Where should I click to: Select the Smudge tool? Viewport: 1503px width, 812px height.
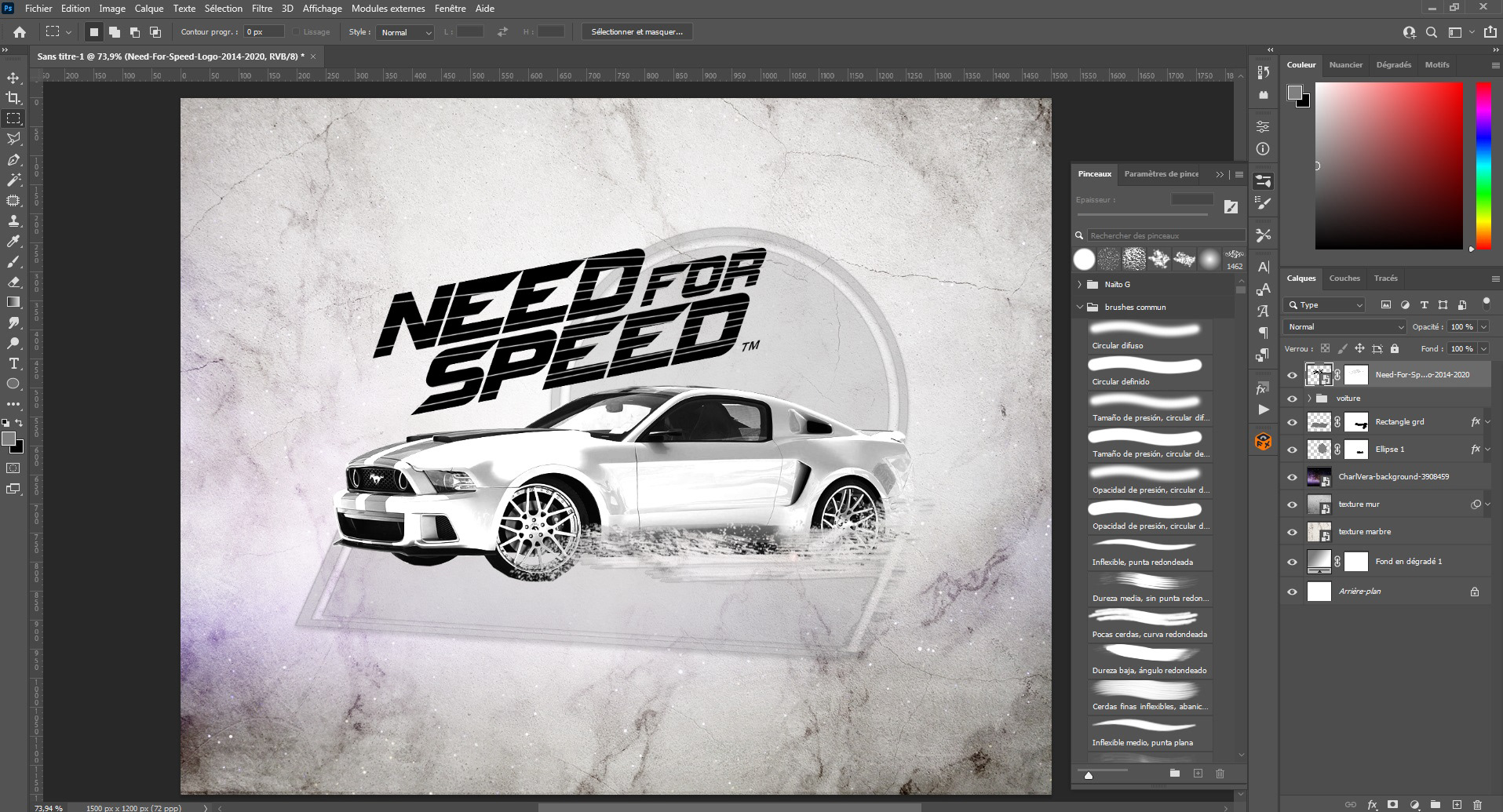click(13, 323)
